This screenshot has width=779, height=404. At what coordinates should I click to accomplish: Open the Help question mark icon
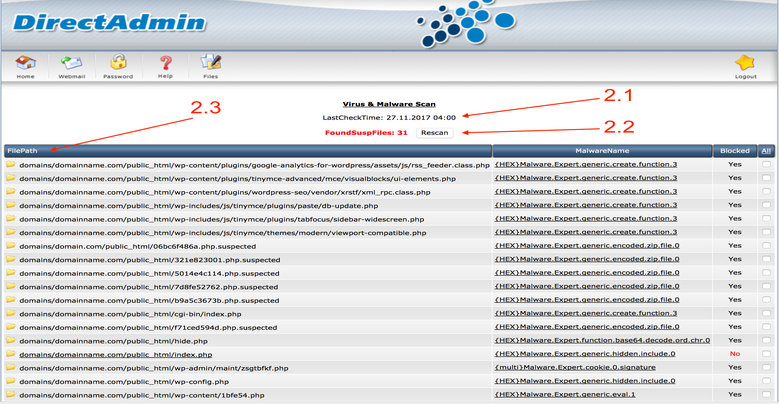(x=165, y=64)
